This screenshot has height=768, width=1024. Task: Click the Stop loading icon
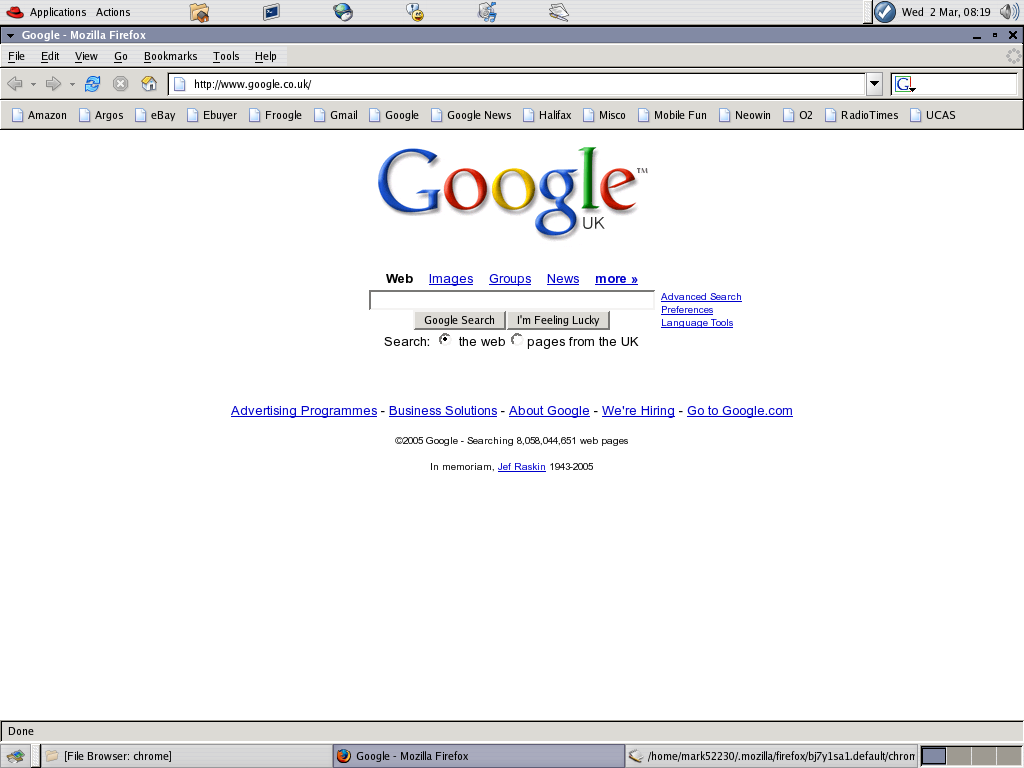[120, 83]
